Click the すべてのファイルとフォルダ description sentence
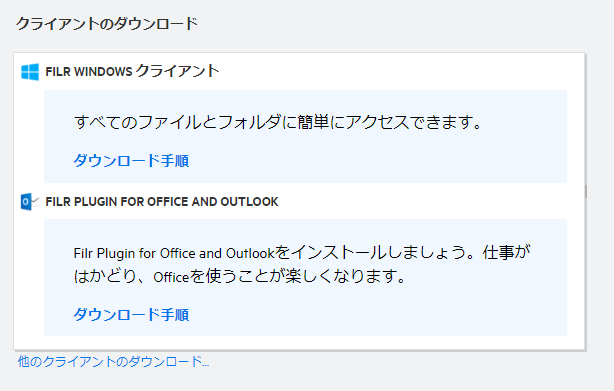The height and width of the screenshot is (391, 614). tap(278, 122)
